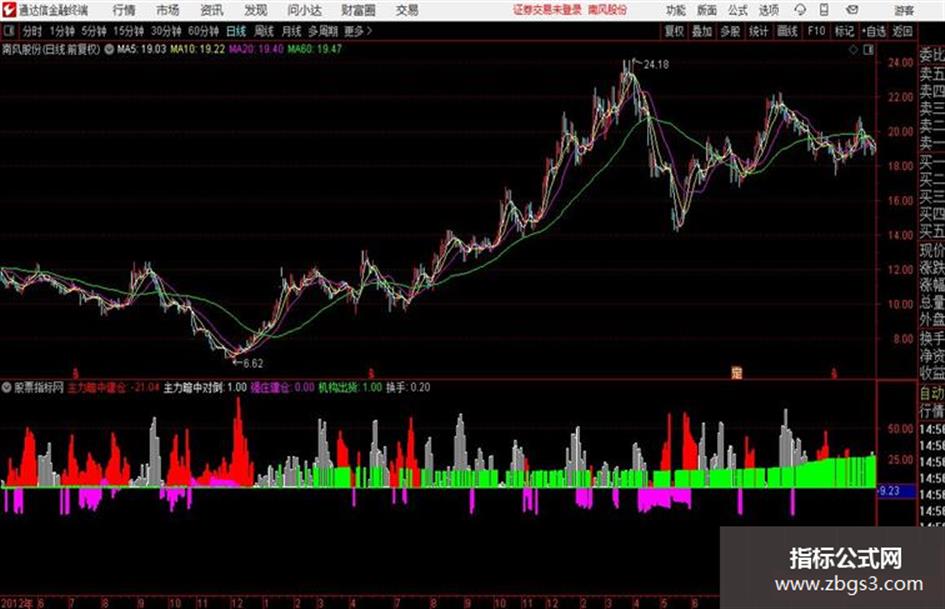Select the 周线 weekly period tab
945x609 pixels.
pos(264,31)
